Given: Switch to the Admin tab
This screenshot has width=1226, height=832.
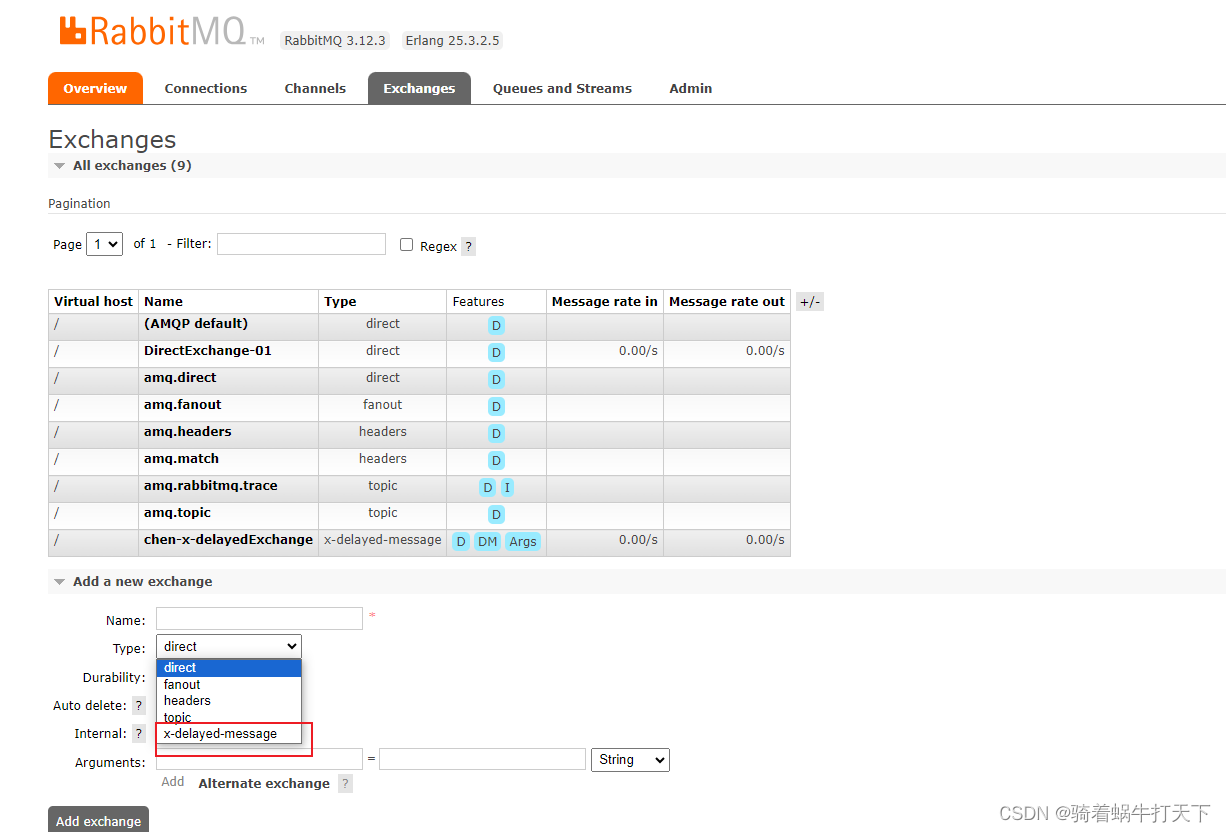Looking at the screenshot, I should point(691,88).
